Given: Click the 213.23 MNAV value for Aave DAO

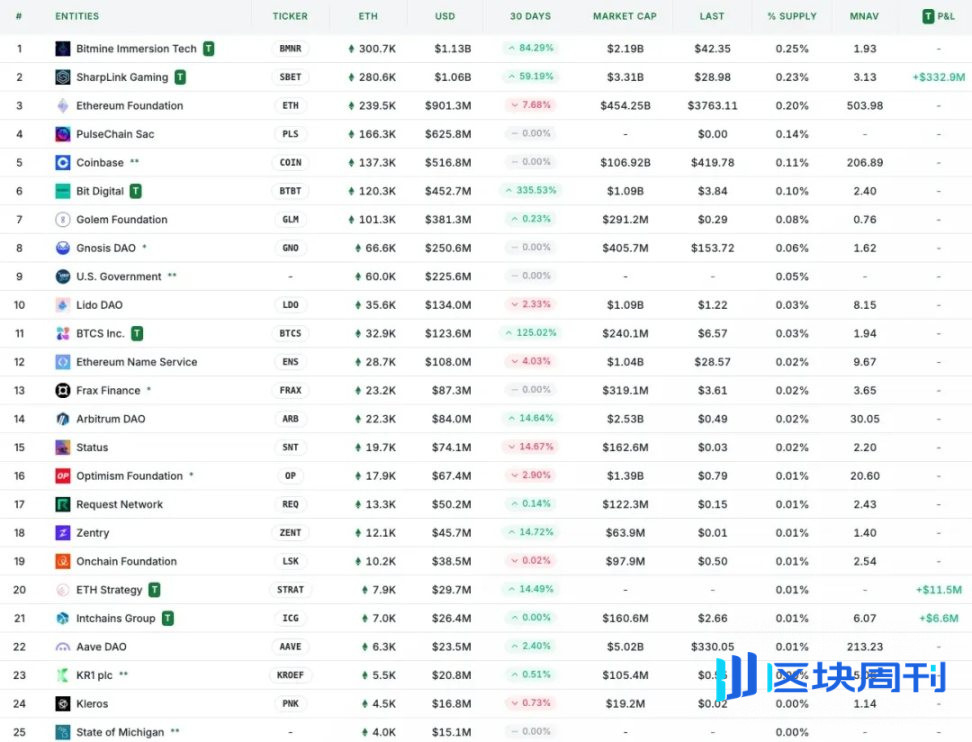Looking at the screenshot, I should tap(865, 647).
